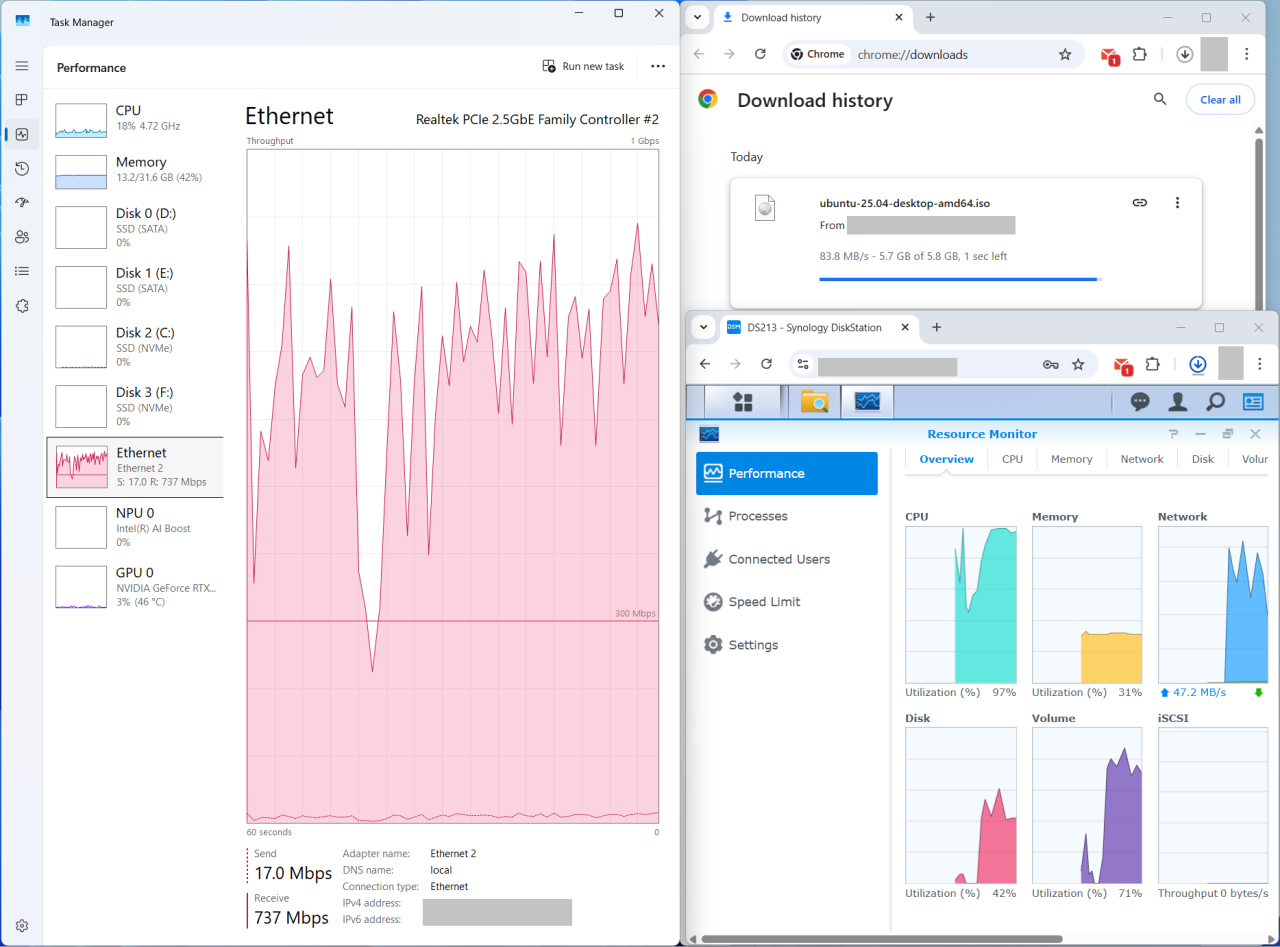
Task: Open Chrome menu in downloads window
Action: pyautogui.click(x=1247, y=54)
